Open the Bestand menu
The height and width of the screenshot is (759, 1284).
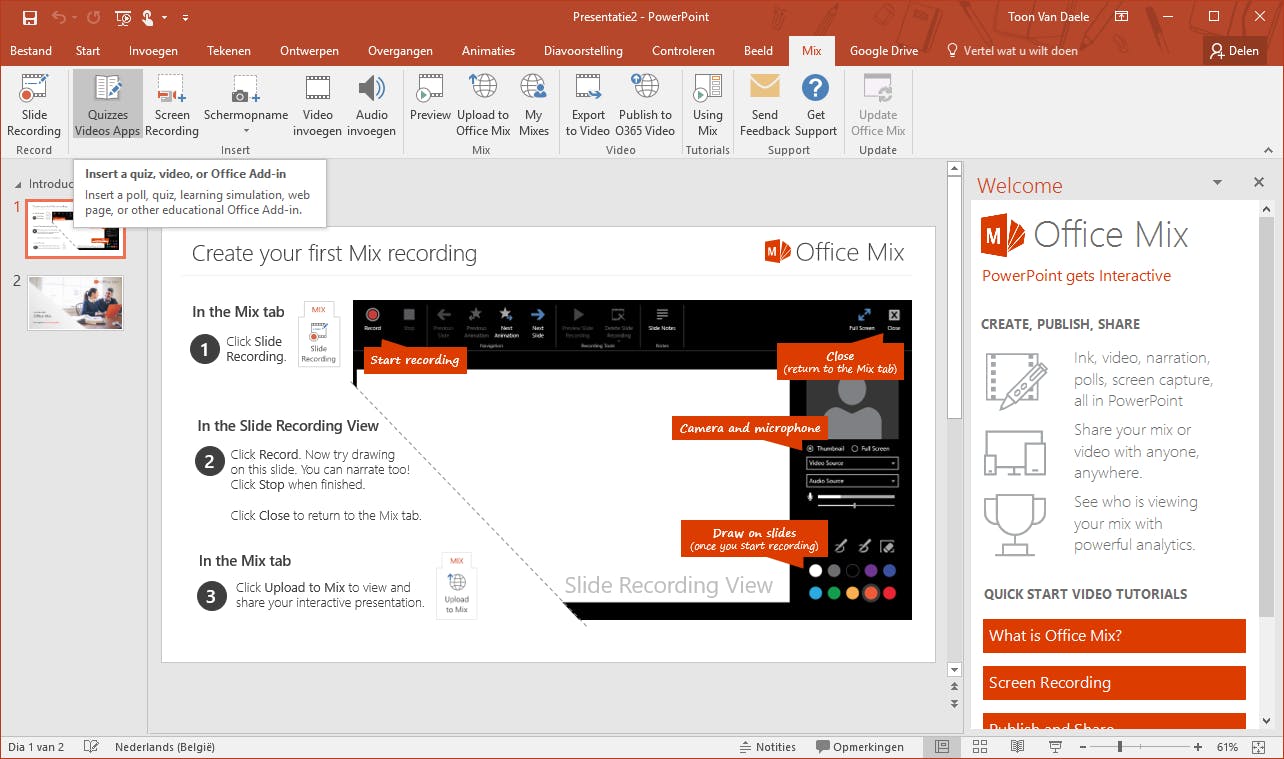(x=31, y=51)
